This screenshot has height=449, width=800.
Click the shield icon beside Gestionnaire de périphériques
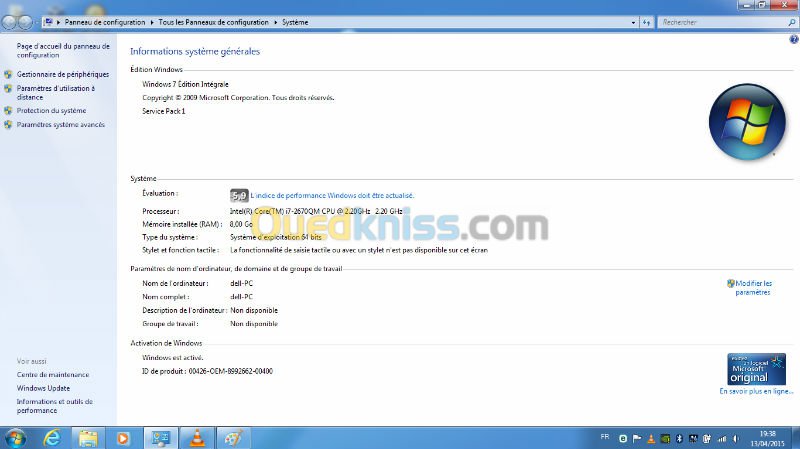coord(8,74)
